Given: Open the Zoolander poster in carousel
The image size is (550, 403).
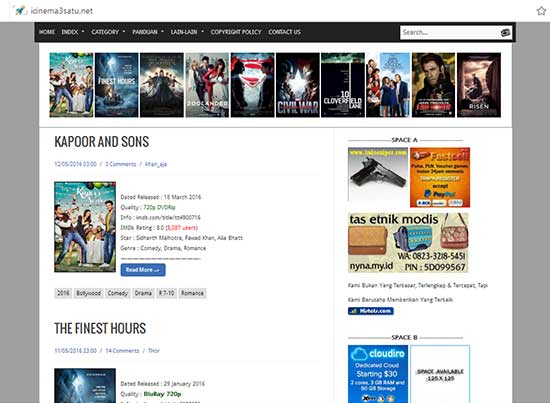Looking at the screenshot, I should (207, 85).
